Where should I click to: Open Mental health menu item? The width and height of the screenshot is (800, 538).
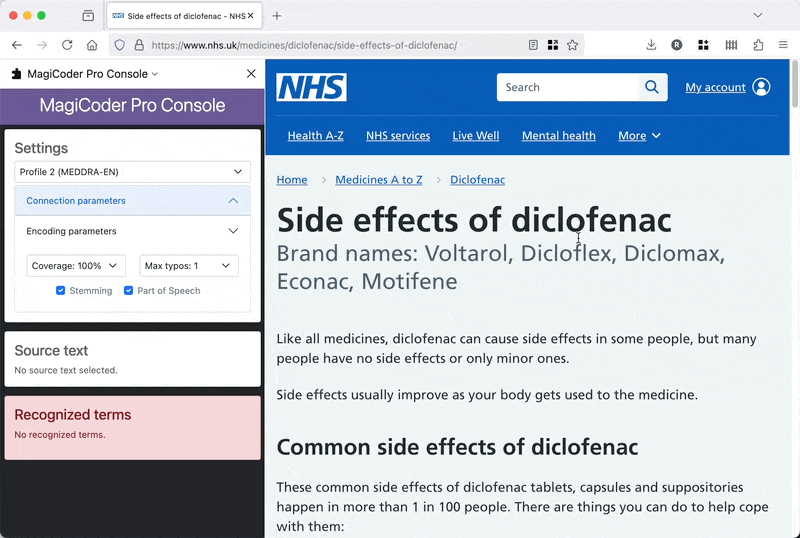coord(559,136)
